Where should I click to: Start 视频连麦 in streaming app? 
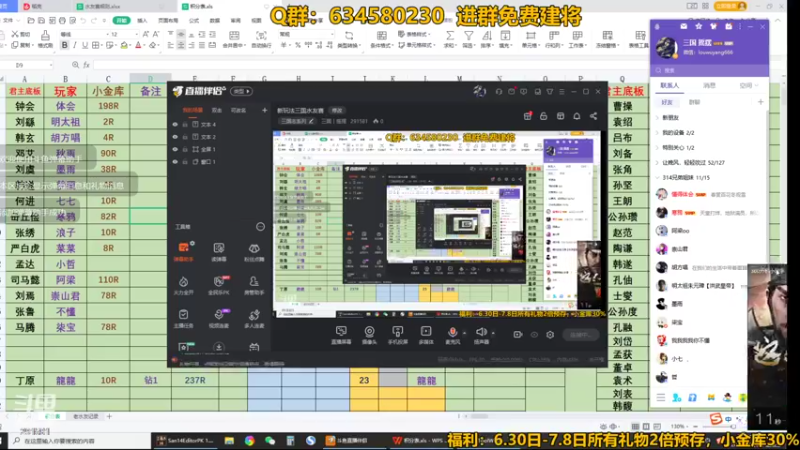tap(219, 318)
